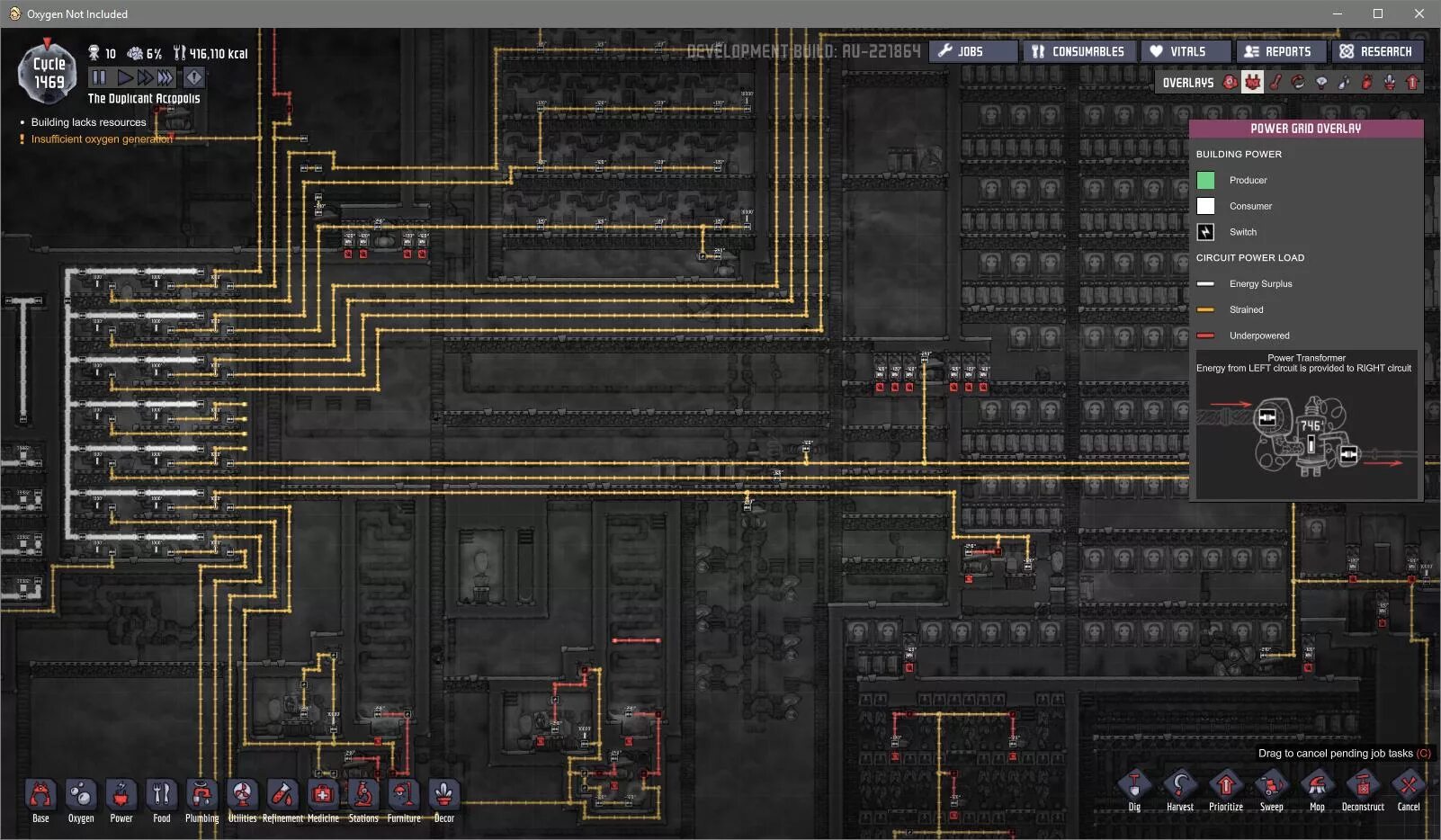Set game speed to normal play
The width and height of the screenshot is (1441, 840).
(x=125, y=78)
